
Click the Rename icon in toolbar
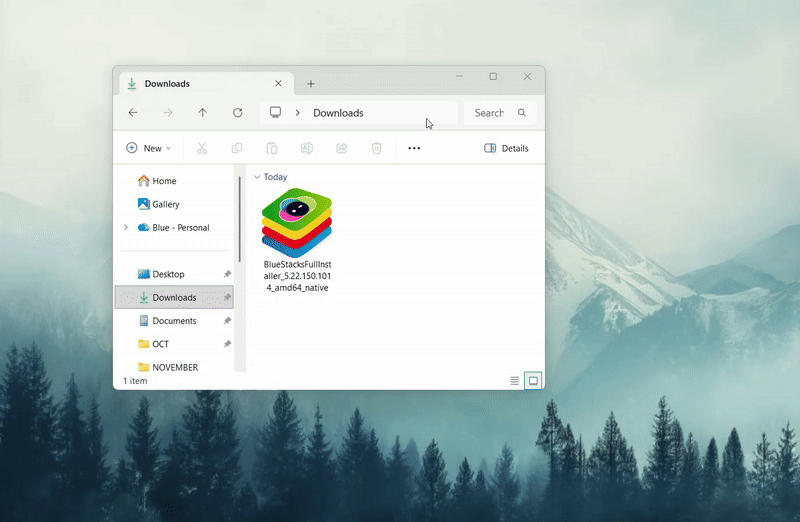click(307, 148)
